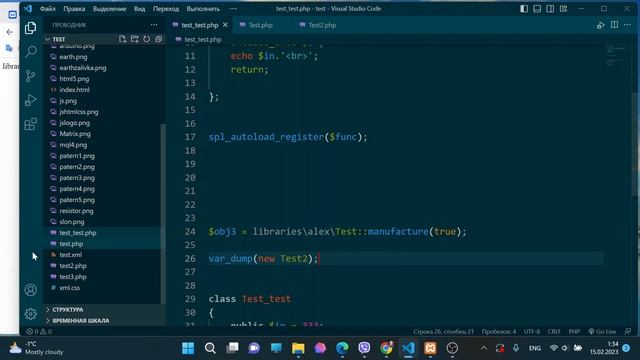Select the test_test.php editor tab

[200, 25]
